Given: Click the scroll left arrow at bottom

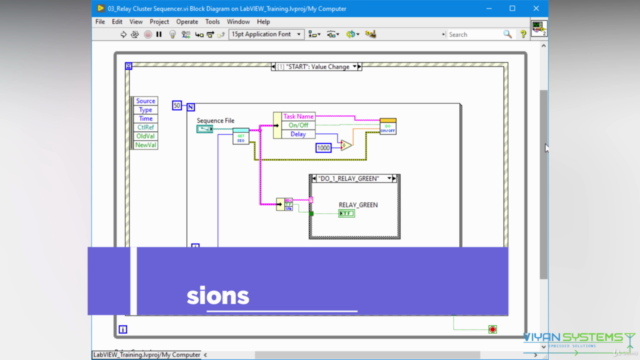Looking at the screenshot, I should [x=205, y=355].
